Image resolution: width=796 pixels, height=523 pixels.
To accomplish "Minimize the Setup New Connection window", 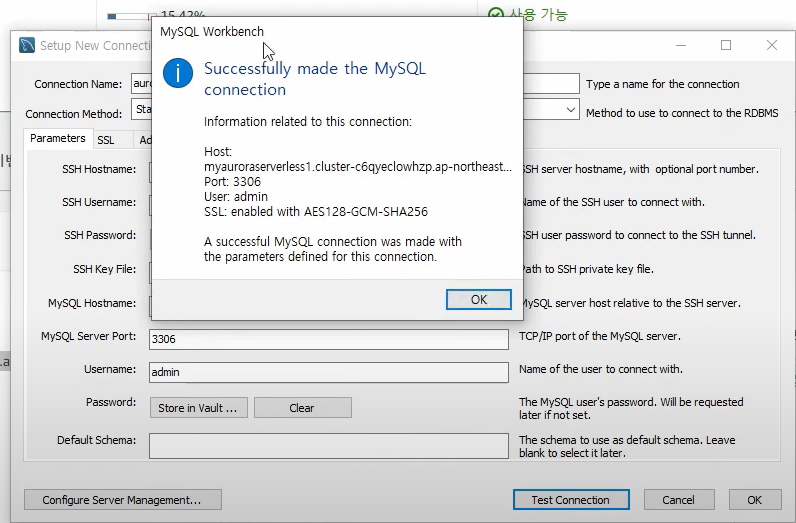I will pyautogui.click(x=681, y=45).
